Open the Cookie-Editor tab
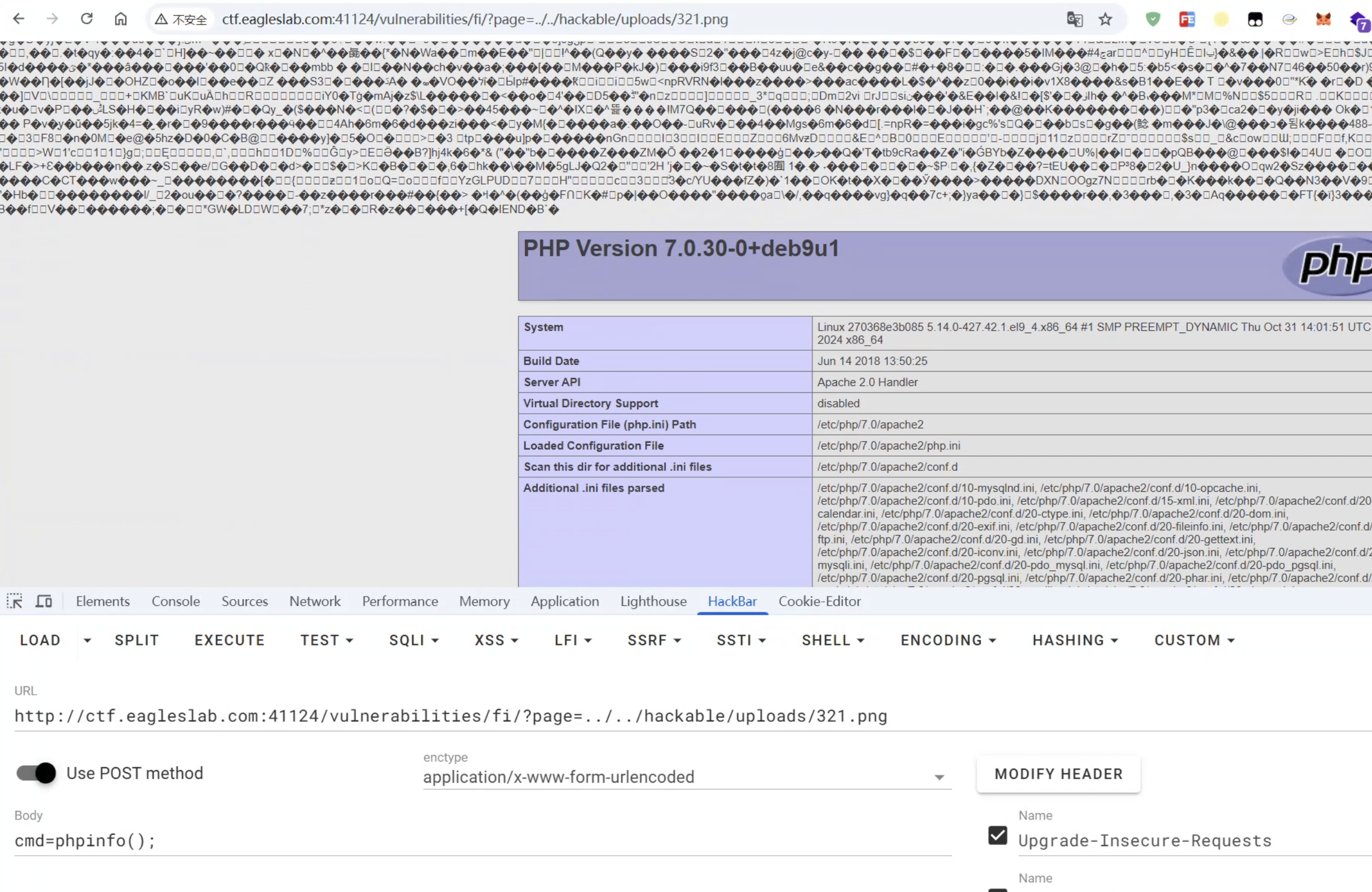Image resolution: width=1372 pixels, height=892 pixels. (x=819, y=601)
